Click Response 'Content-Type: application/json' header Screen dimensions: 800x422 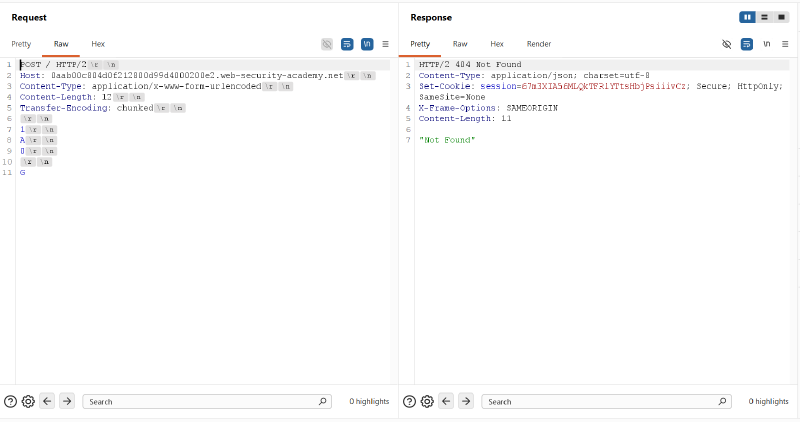[x=534, y=76]
